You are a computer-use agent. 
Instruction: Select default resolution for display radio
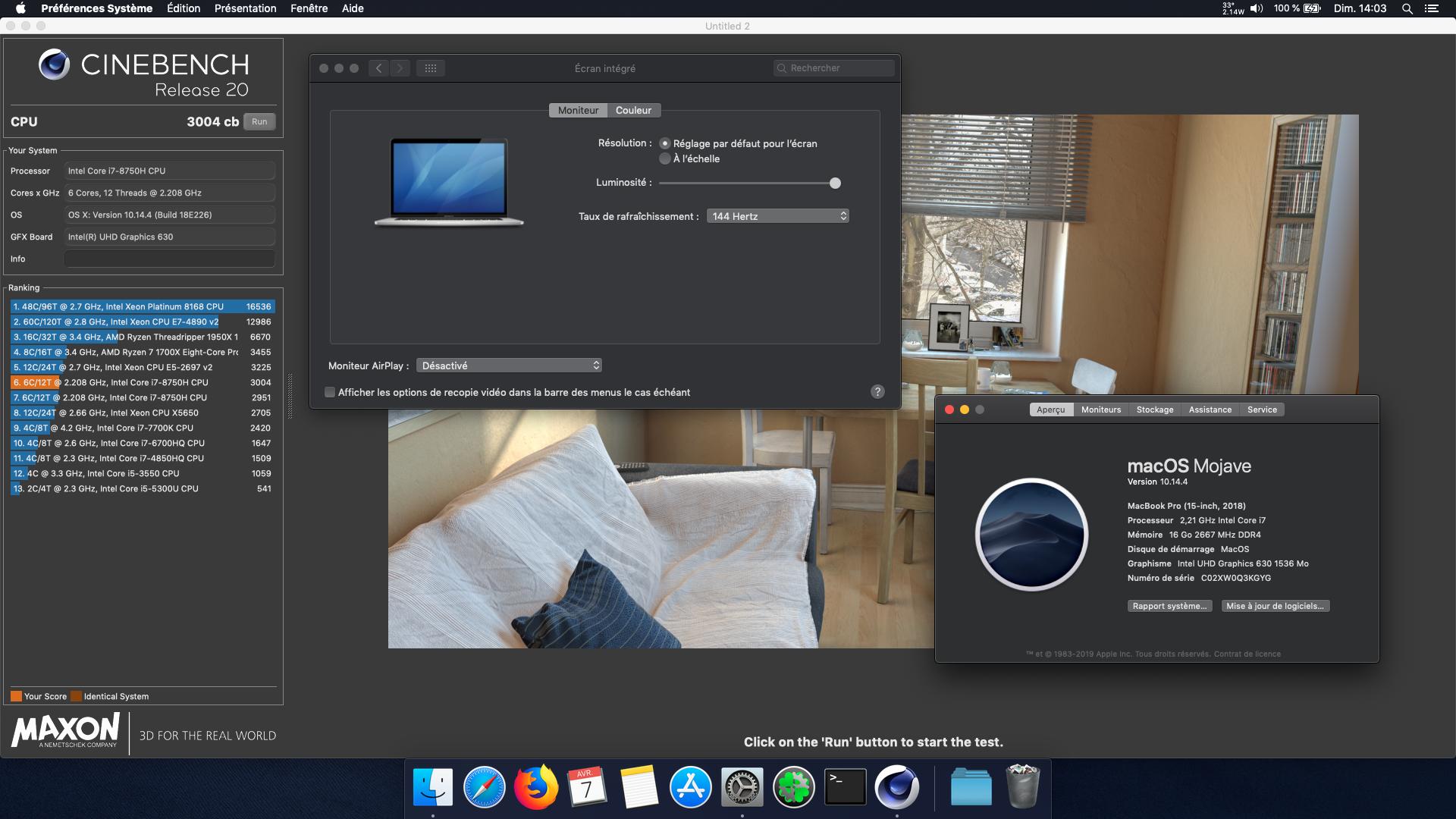(x=665, y=143)
